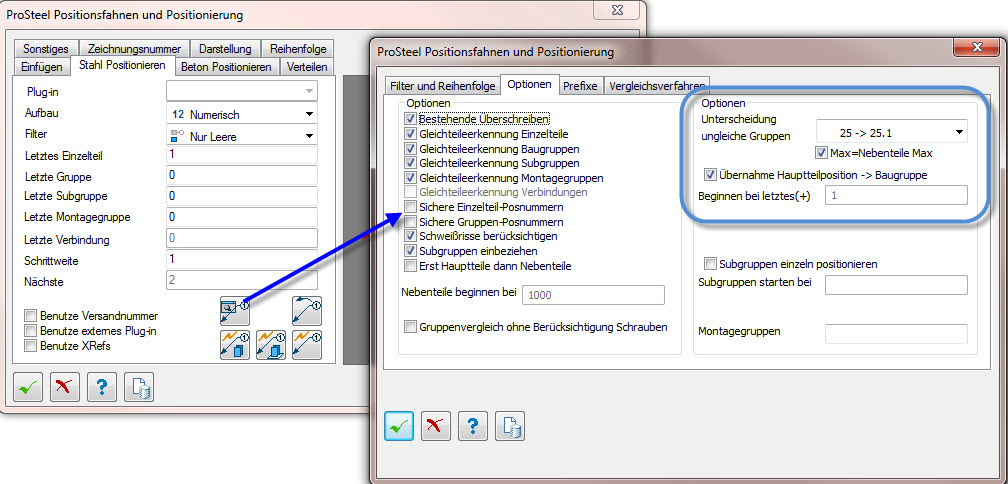The width and height of the screenshot is (1008, 484).
Task: Click the Montagegruppen input field
Action: [896, 334]
